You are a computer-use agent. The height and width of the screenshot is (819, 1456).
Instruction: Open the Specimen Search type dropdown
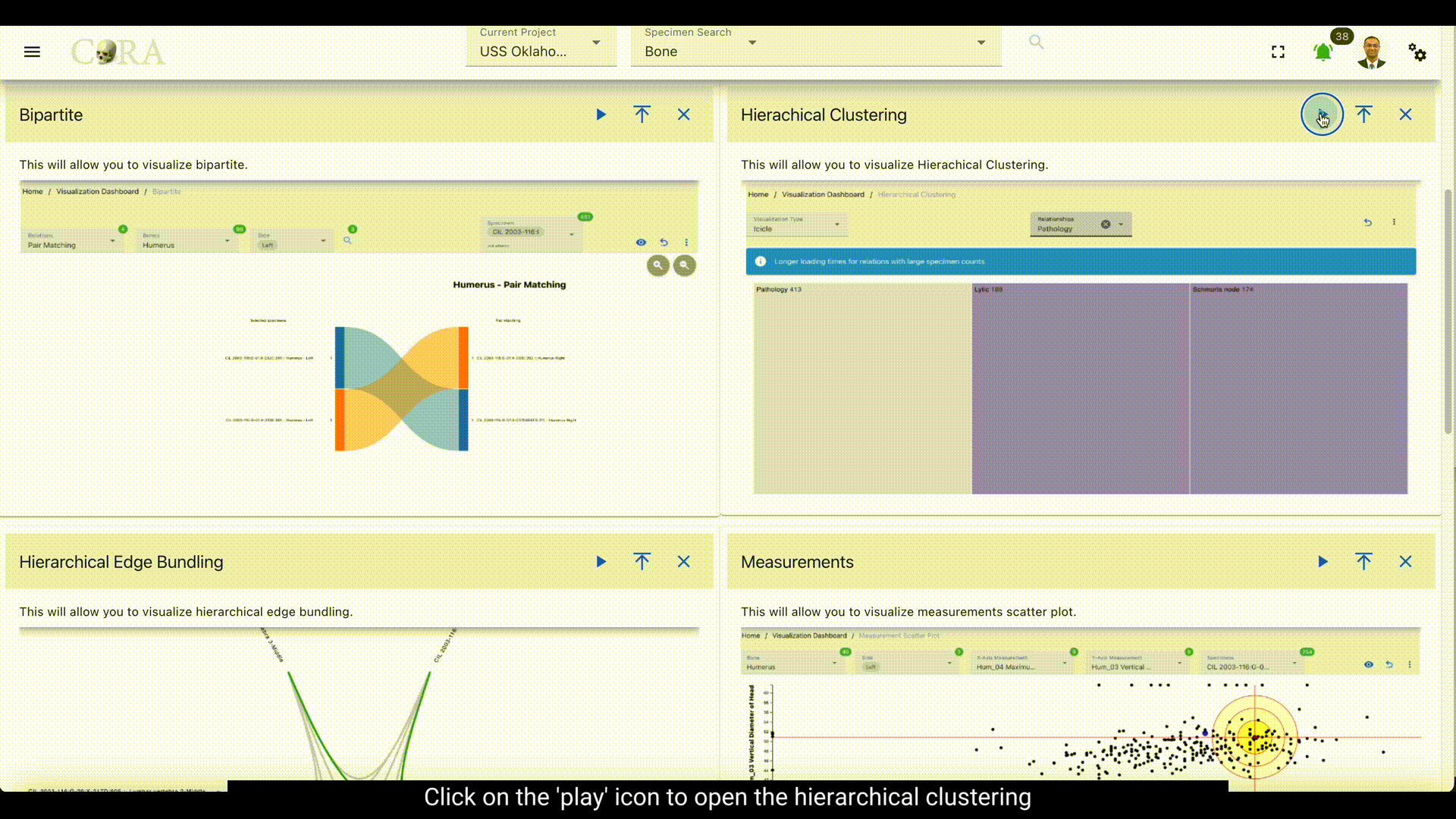click(752, 42)
